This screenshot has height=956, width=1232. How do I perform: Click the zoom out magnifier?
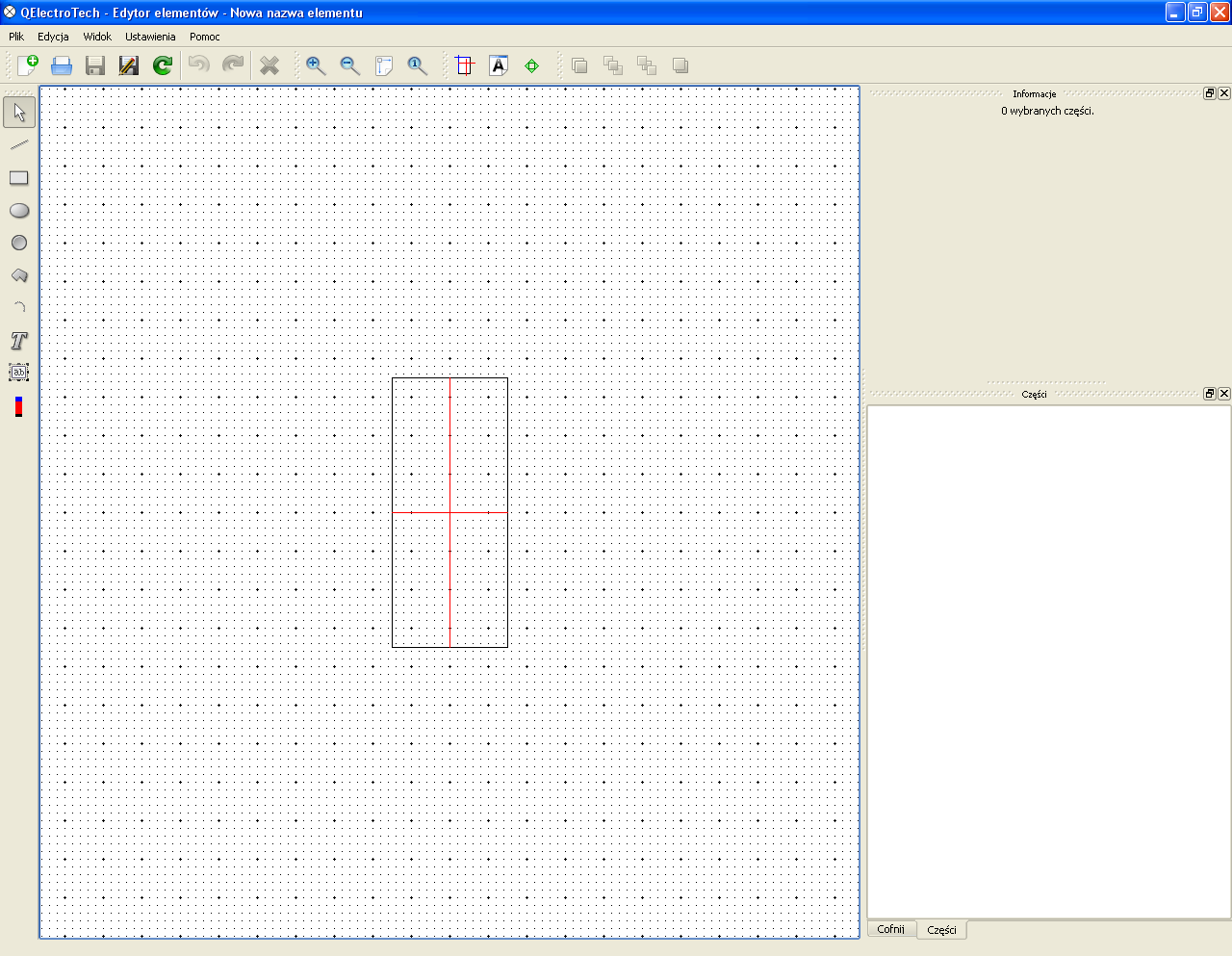pyautogui.click(x=349, y=65)
